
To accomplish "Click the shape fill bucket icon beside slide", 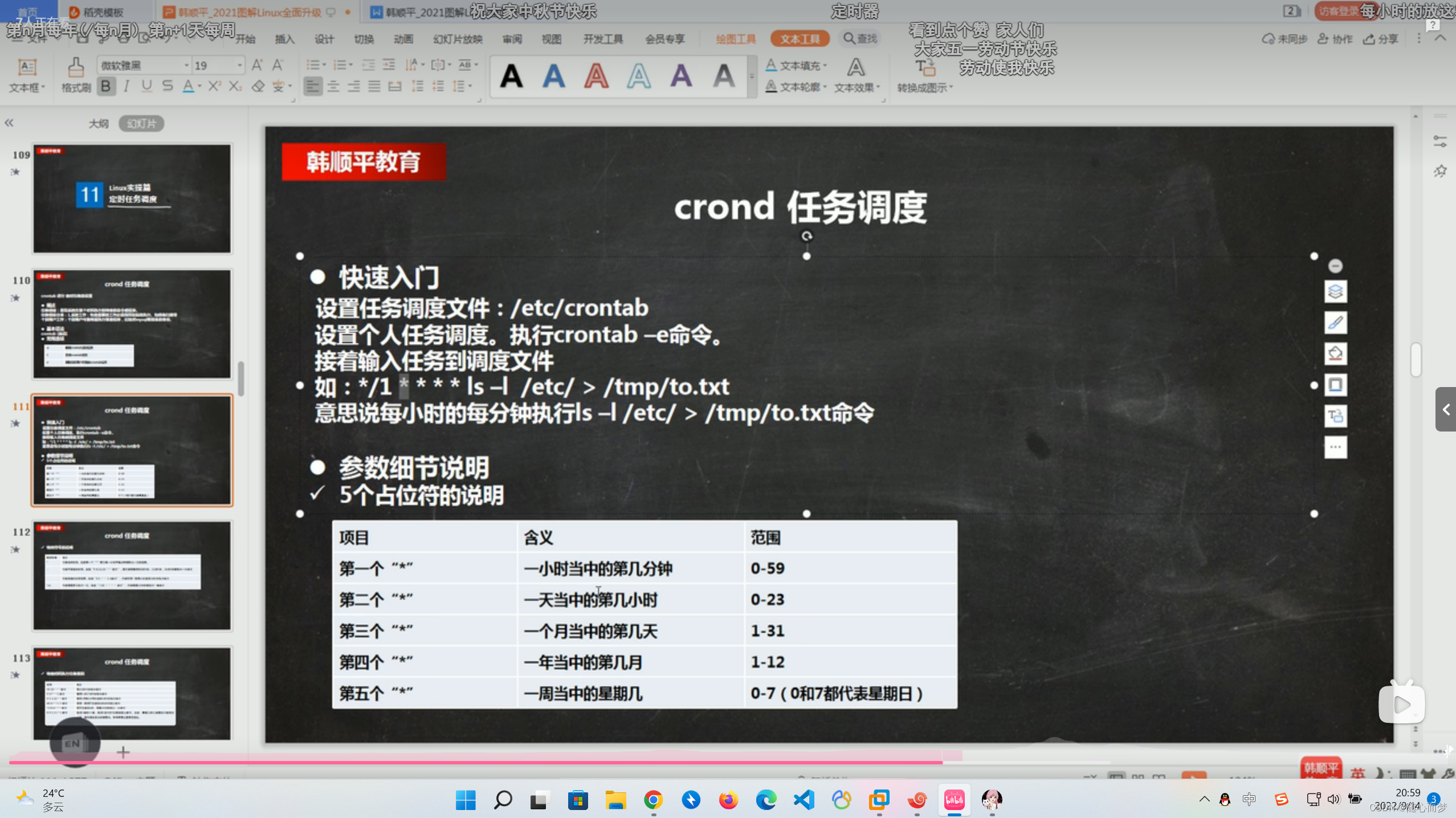I will pyautogui.click(x=1335, y=354).
